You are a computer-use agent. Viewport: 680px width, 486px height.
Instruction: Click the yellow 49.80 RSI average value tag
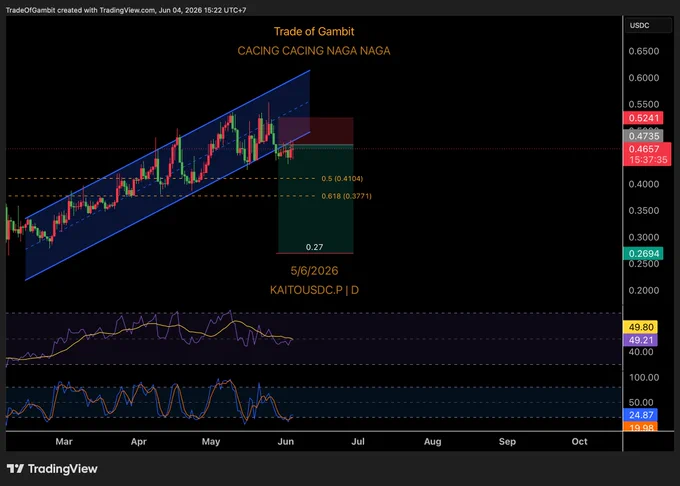[641, 327]
